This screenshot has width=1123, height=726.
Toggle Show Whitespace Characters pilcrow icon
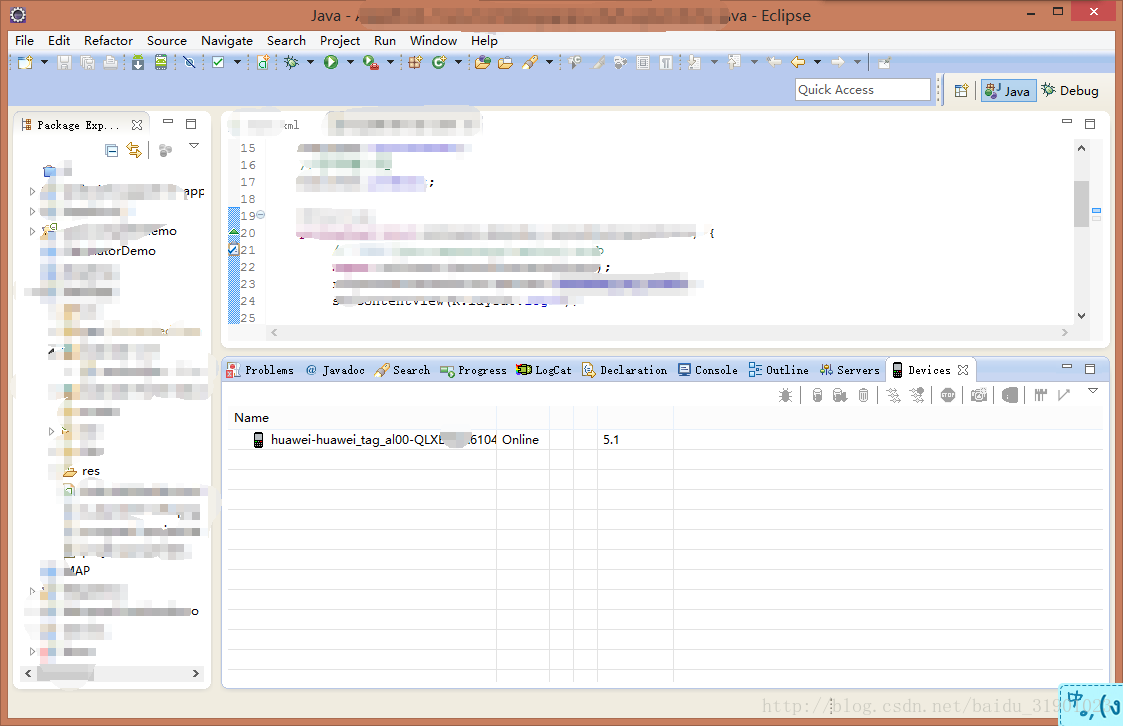[666, 63]
